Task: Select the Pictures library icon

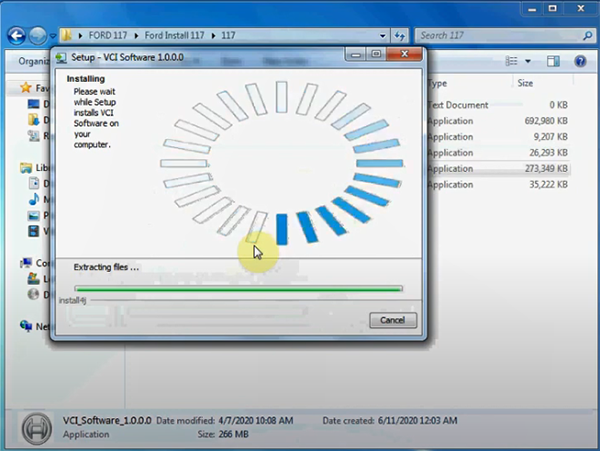Action: (34, 215)
